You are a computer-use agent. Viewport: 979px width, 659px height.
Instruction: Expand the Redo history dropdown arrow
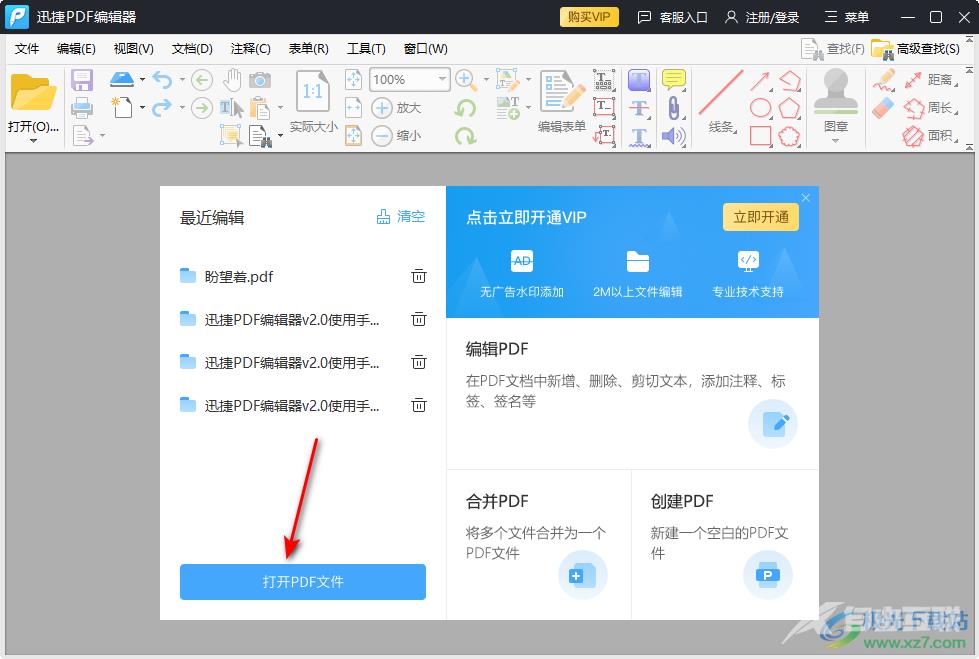pos(182,108)
